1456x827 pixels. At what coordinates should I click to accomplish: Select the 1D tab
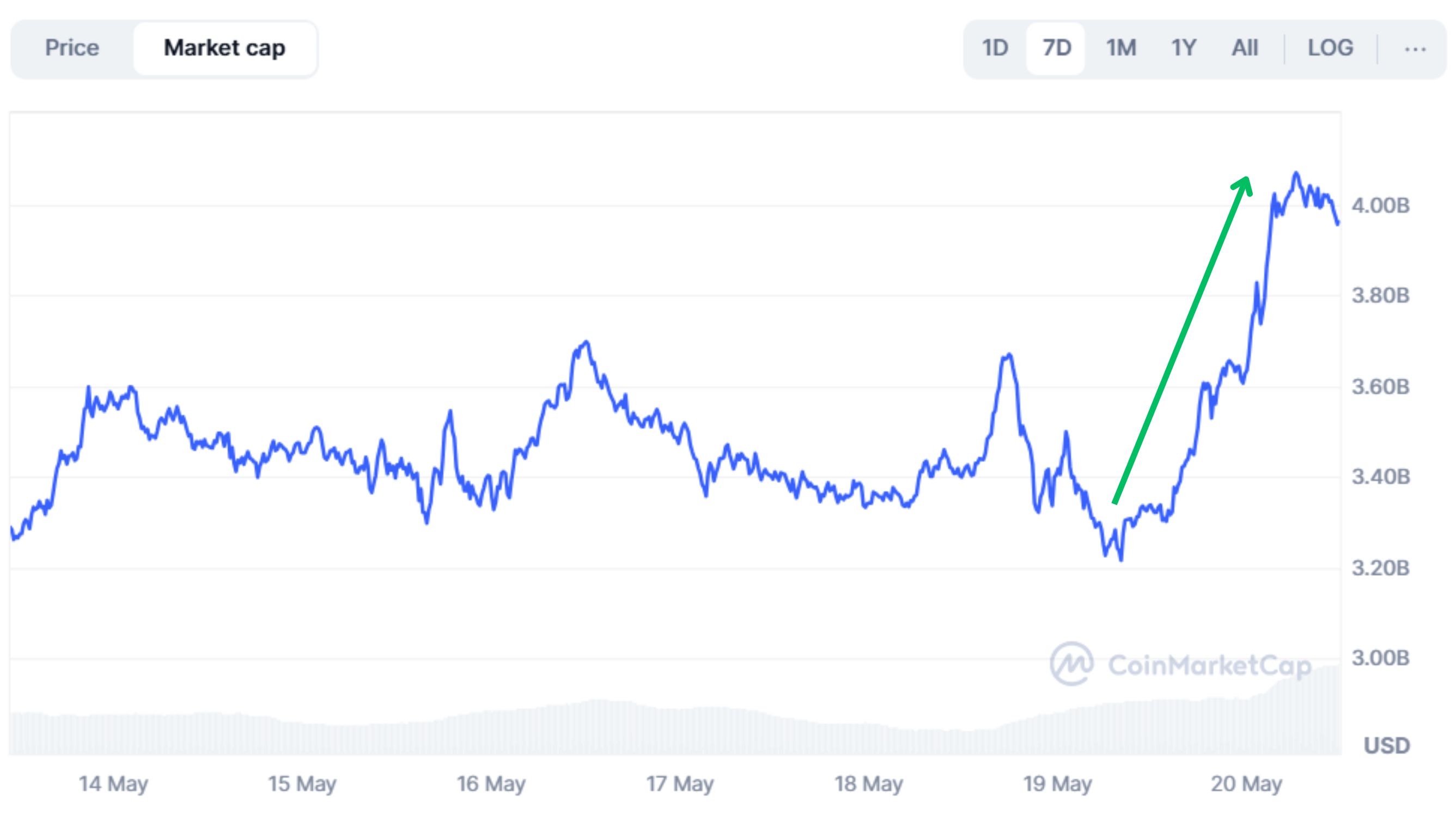(996, 48)
